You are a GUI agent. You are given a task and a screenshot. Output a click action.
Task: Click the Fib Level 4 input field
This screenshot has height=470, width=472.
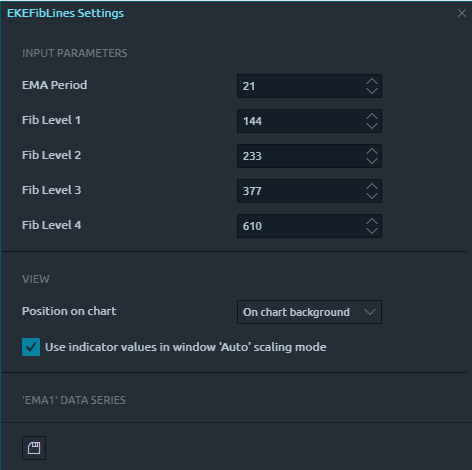point(309,226)
